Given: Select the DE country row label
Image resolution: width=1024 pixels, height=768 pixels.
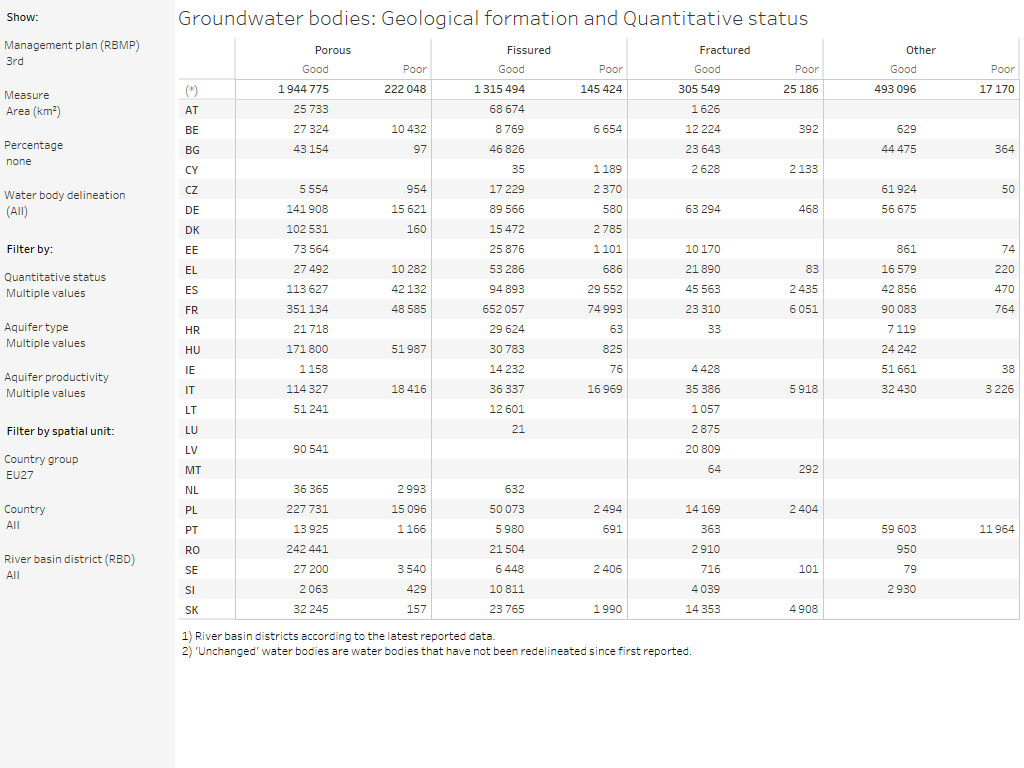Looking at the screenshot, I should [x=192, y=210].
